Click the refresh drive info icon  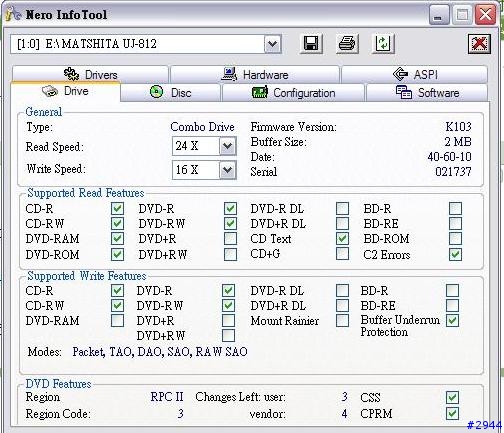[x=383, y=44]
